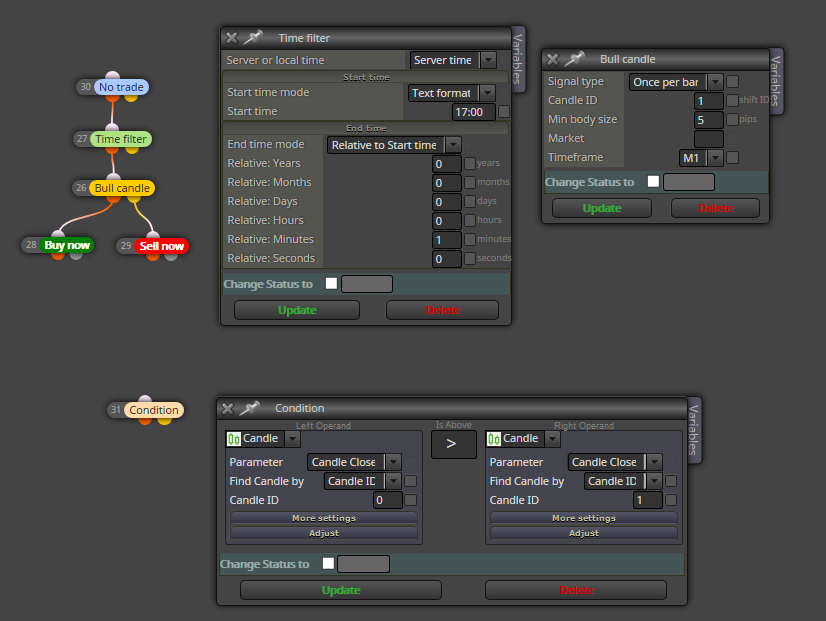Enable Change Status in Condition panel

(328, 564)
